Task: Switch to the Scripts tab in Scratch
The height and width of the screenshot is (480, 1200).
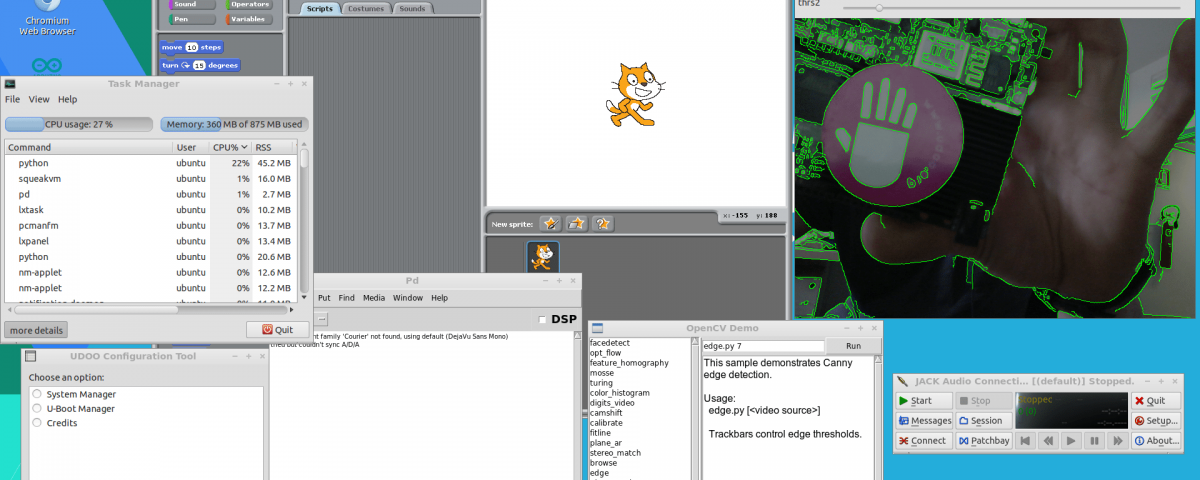Action: 320,8
